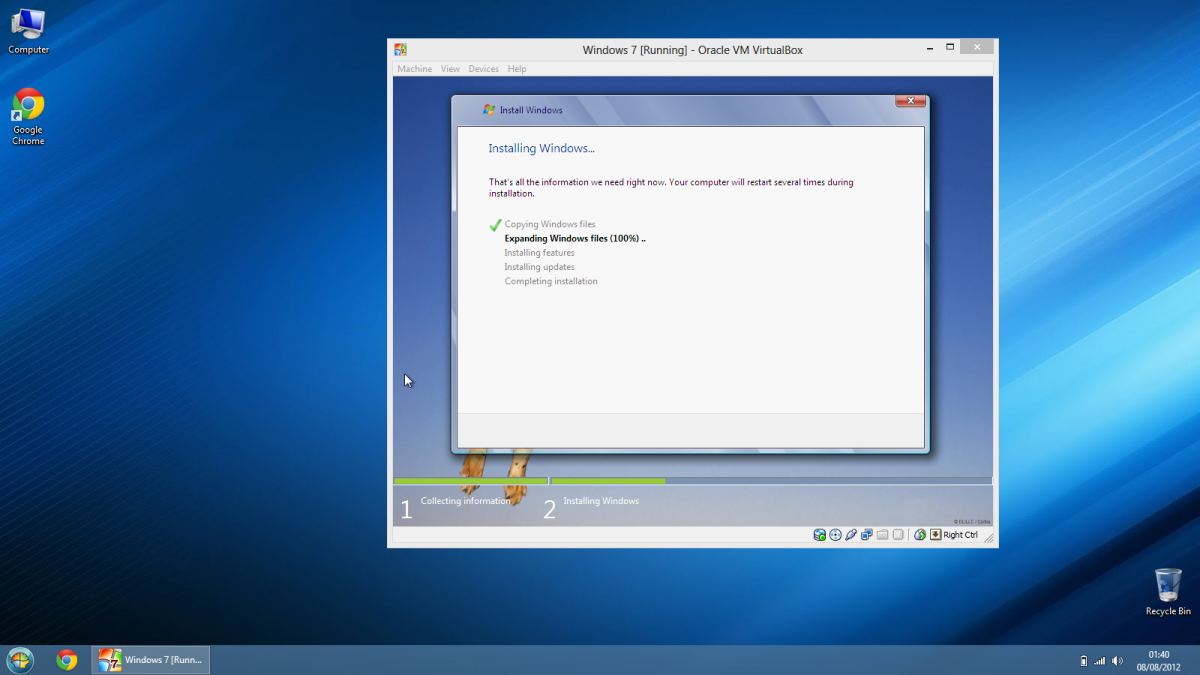
Task: Click the optical CD/DVD drive status icon
Action: pyautogui.click(x=835, y=535)
